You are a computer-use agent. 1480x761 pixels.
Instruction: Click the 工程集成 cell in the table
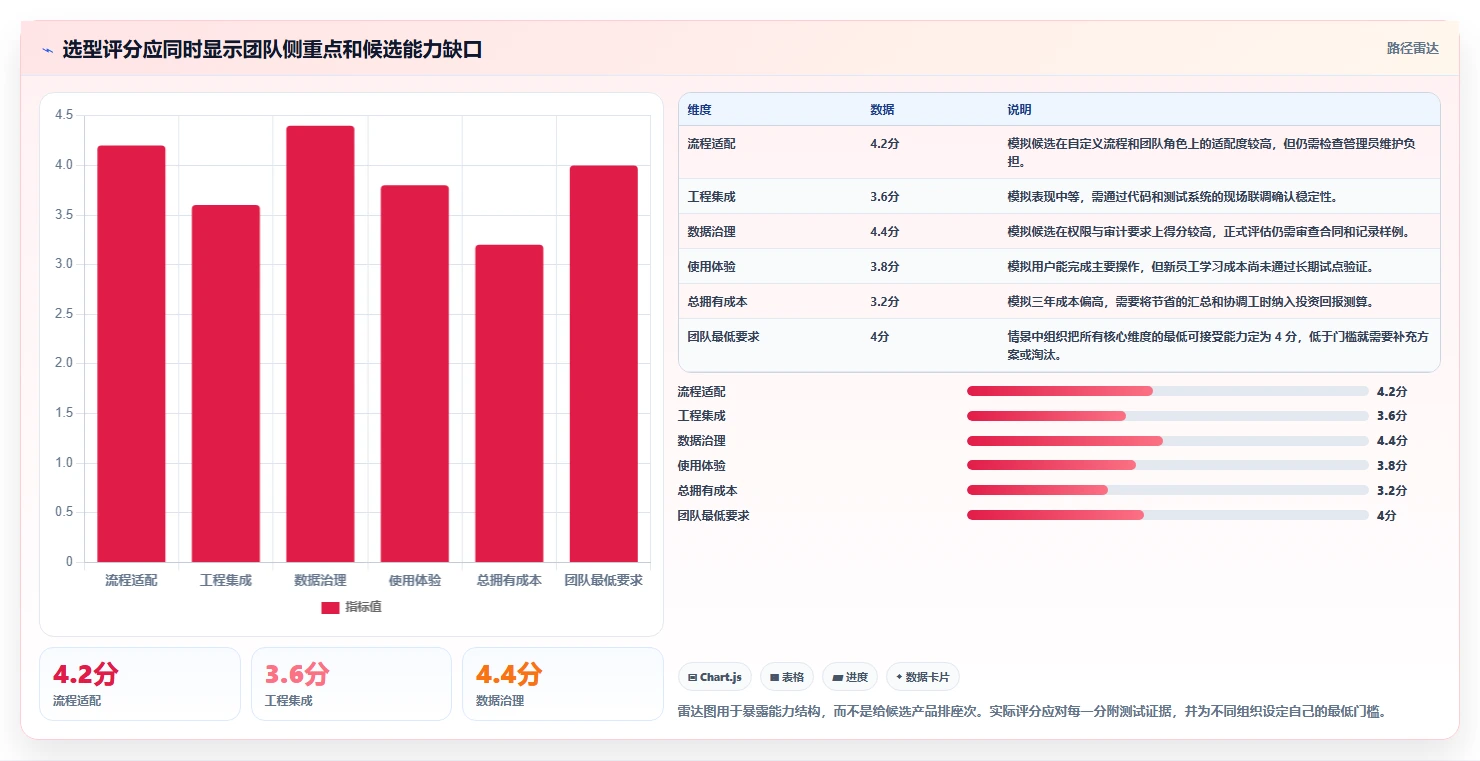pos(711,197)
